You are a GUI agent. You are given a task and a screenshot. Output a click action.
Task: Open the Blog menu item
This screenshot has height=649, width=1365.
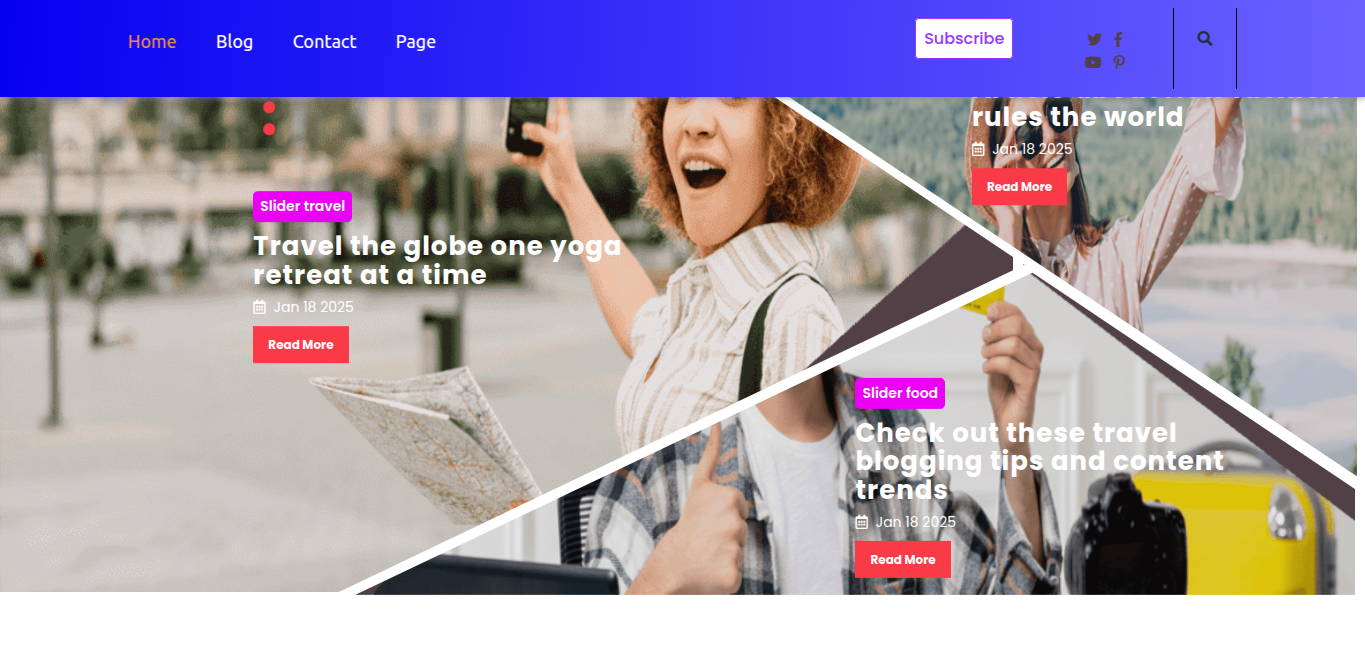click(x=234, y=41)
